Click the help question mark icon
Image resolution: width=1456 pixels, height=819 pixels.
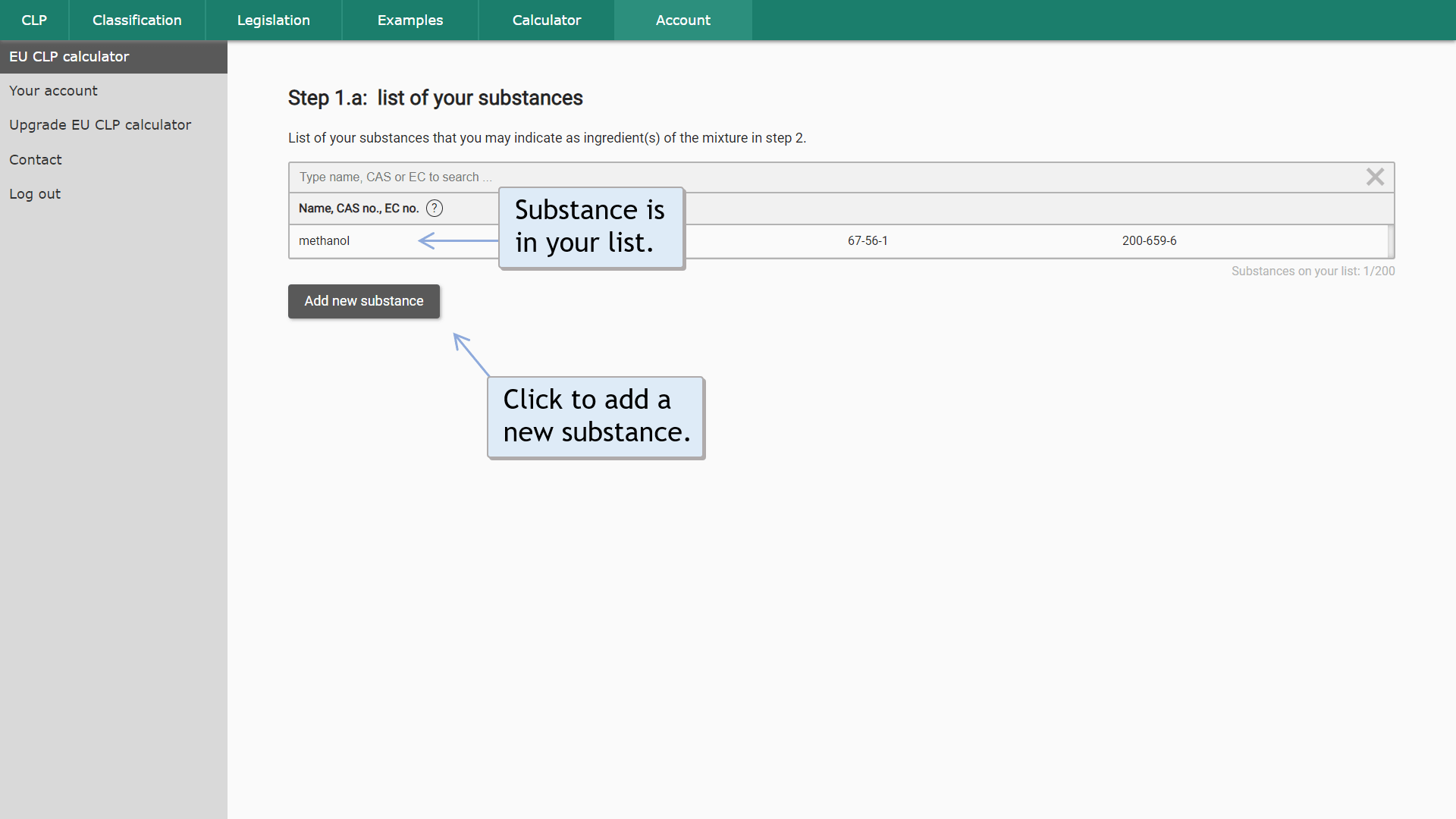pyautogui.click(x=435, y=208)
